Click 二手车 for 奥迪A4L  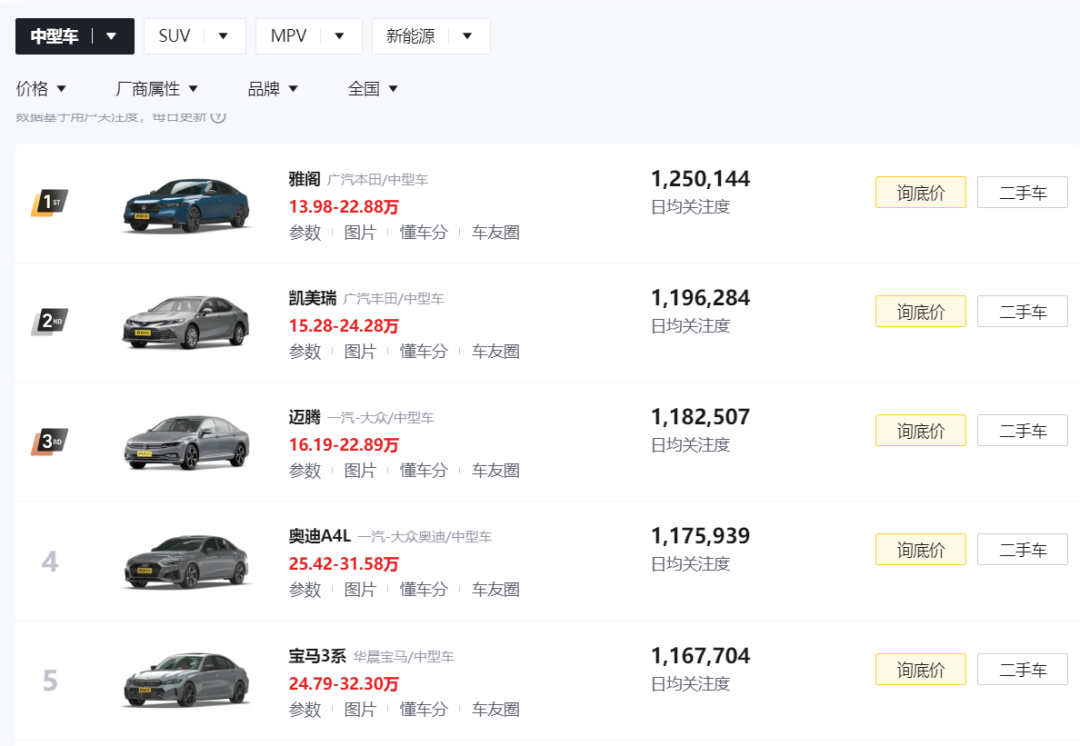[x=1023, y=550]
